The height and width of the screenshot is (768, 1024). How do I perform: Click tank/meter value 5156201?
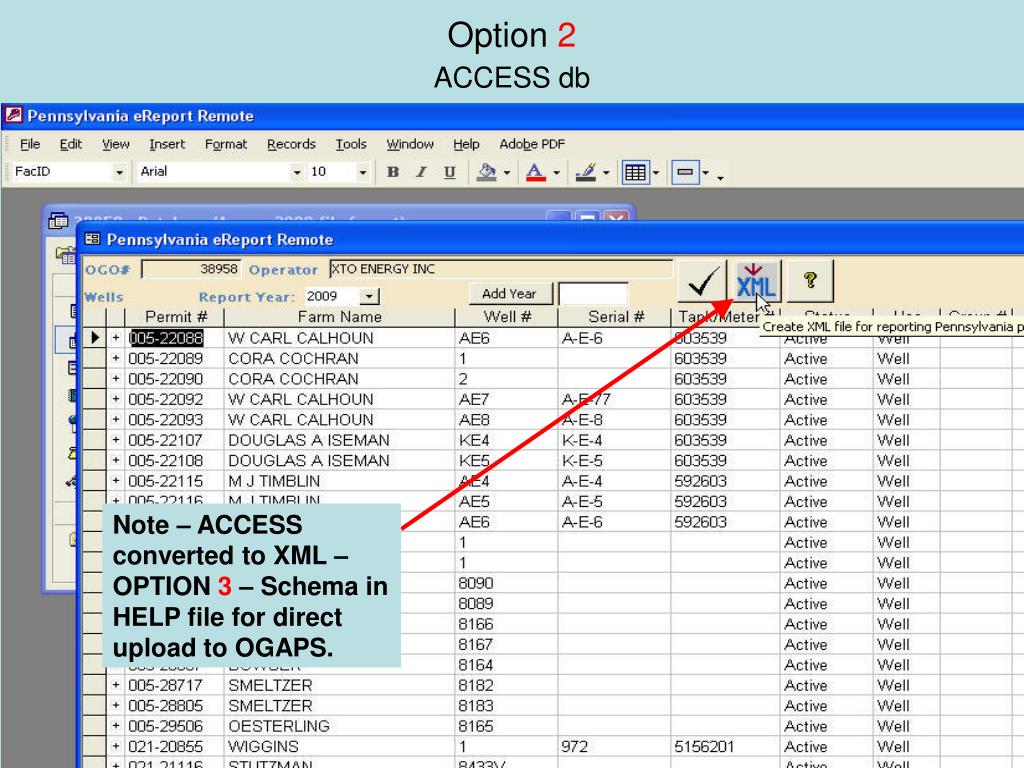pos(704,746)
